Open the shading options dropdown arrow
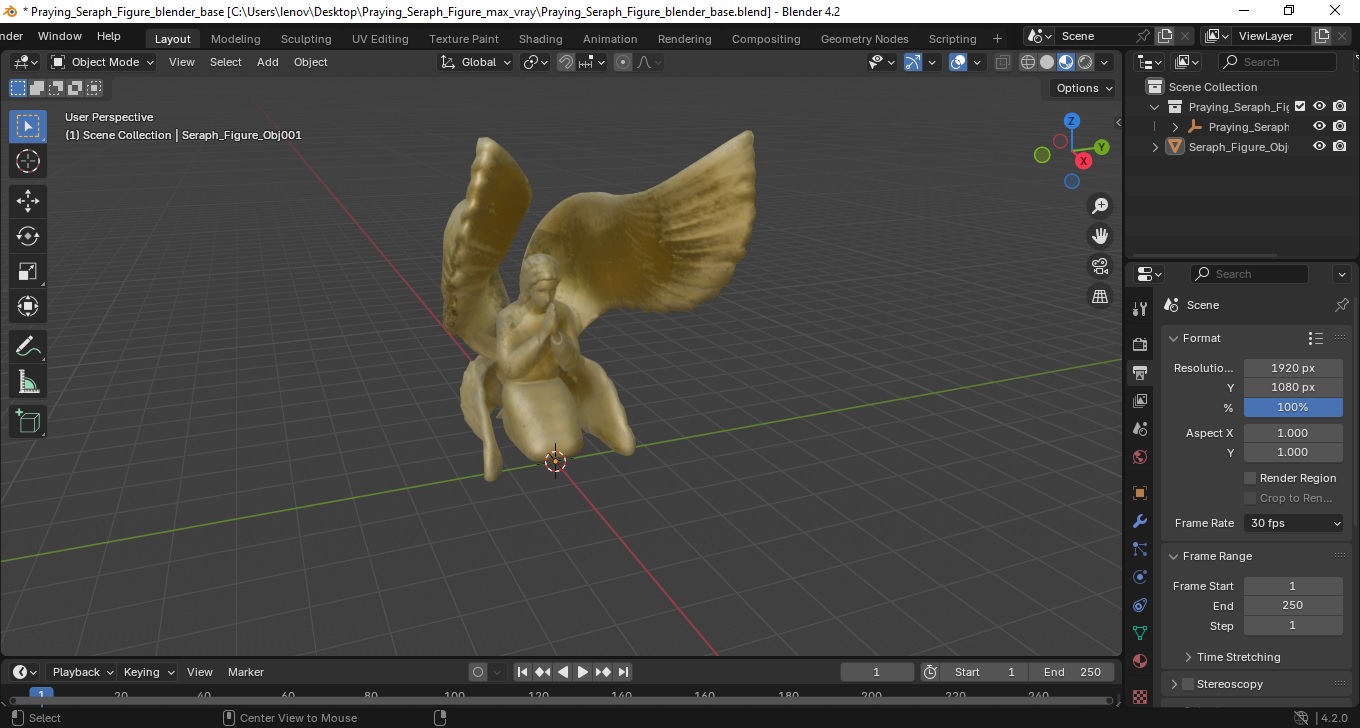Image resolution: width=1360 pixels, height=728 pixels. click(1105, 62)
